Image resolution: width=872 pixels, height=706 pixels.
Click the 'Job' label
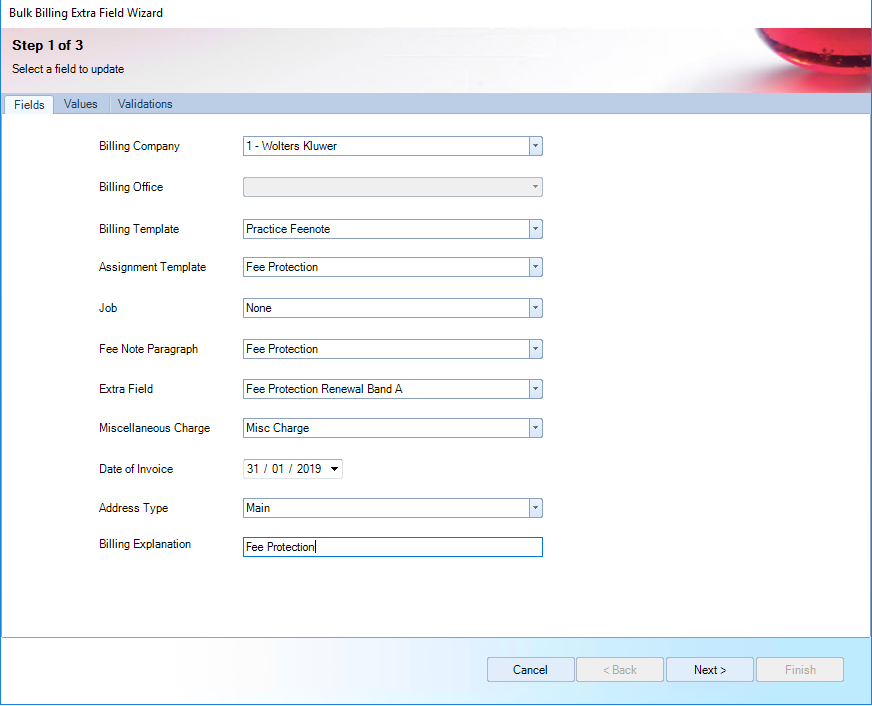click(x=108, y=308)
